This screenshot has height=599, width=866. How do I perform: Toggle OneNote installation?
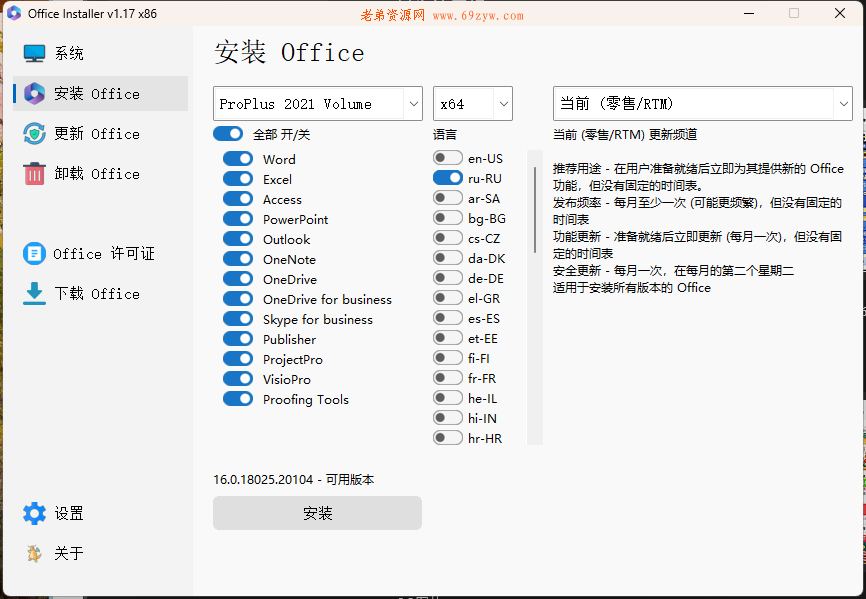(x=238, y=258)
